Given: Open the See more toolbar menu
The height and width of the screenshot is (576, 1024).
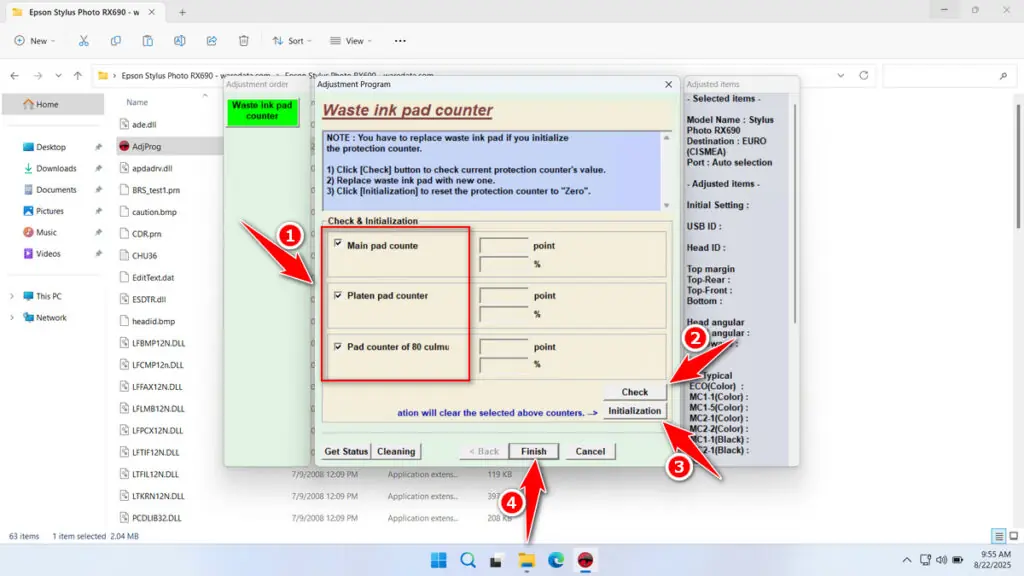Looking at the screenshot, I should coord(400,40).
